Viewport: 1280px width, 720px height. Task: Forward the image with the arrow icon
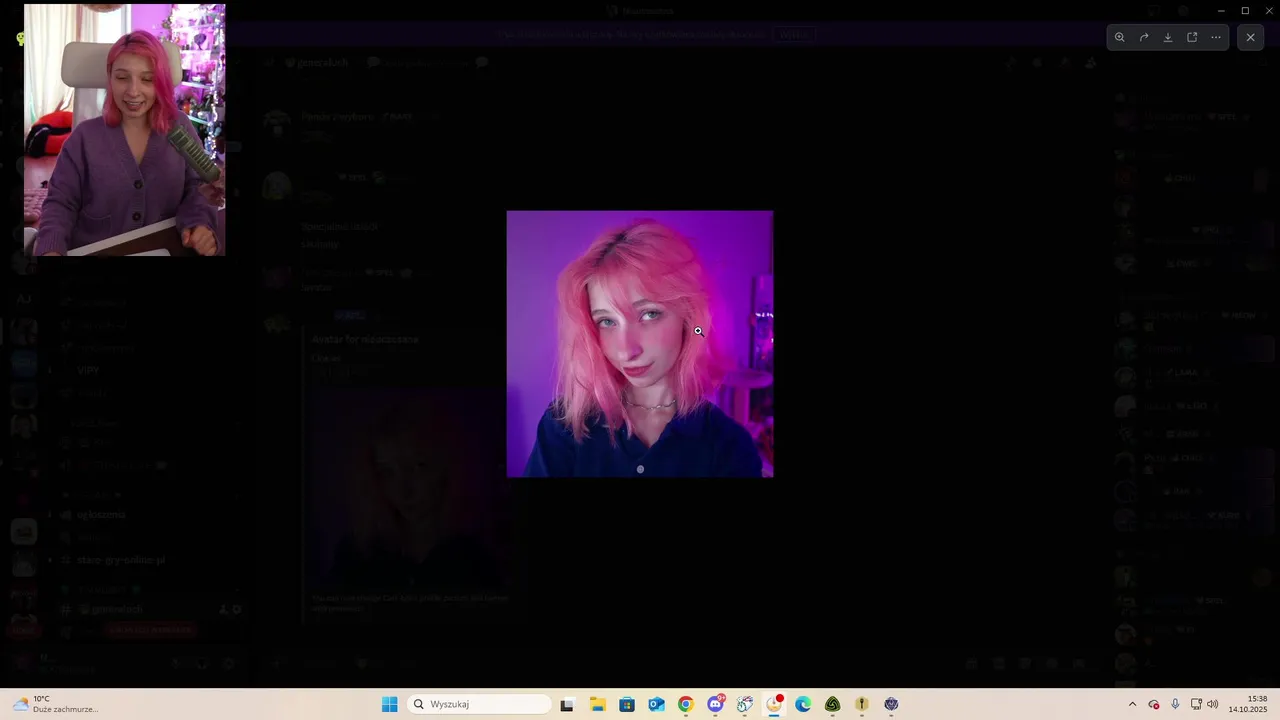click(x=1144, y=37)
